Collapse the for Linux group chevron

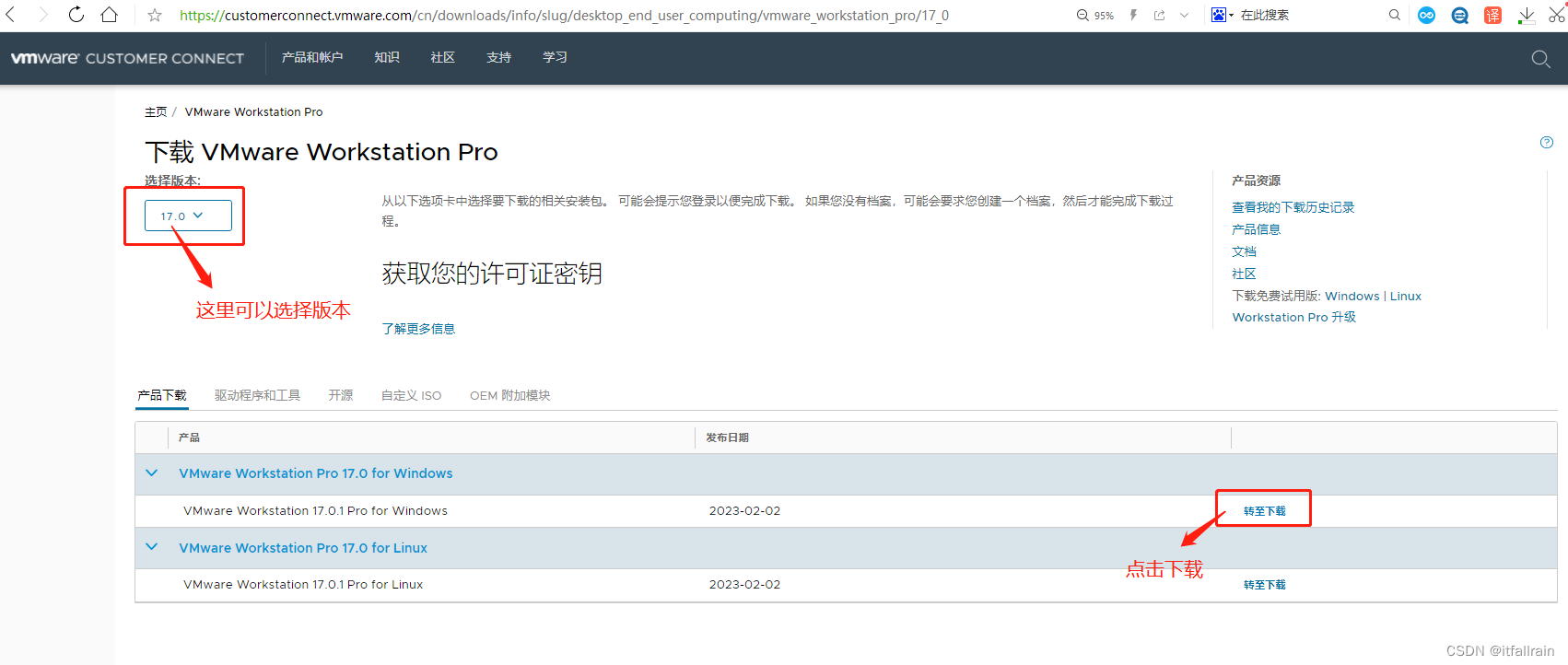[x=152, y=547]
